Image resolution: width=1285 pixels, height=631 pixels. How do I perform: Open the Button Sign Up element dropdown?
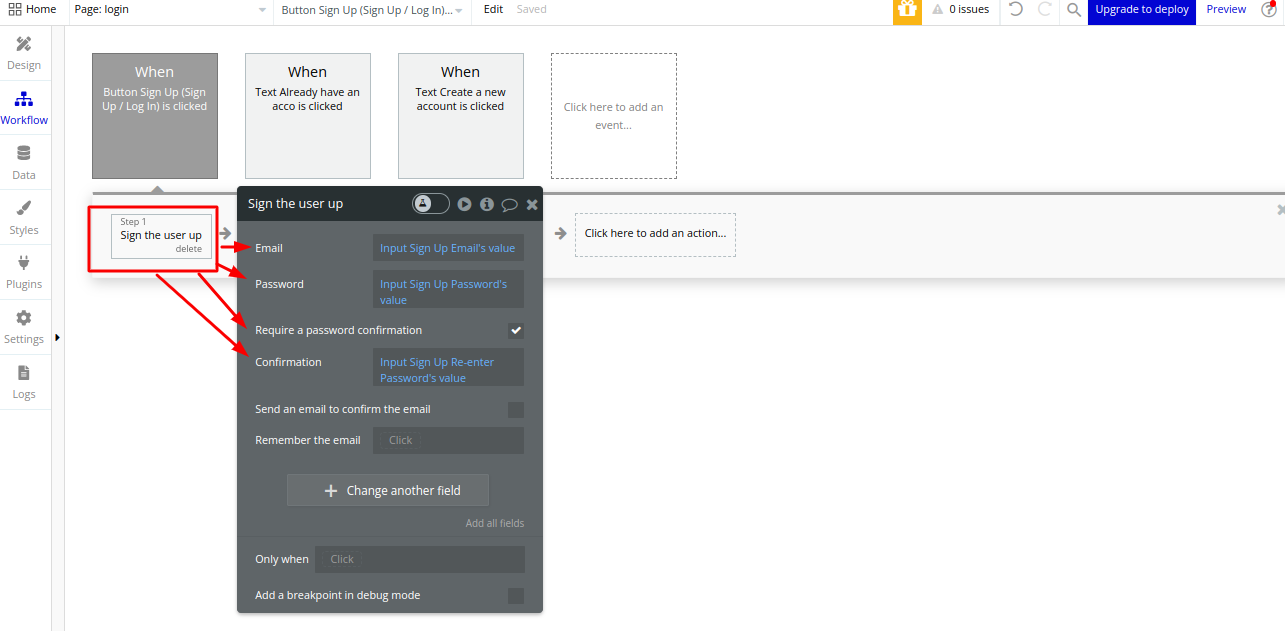(x=372, y=10)
